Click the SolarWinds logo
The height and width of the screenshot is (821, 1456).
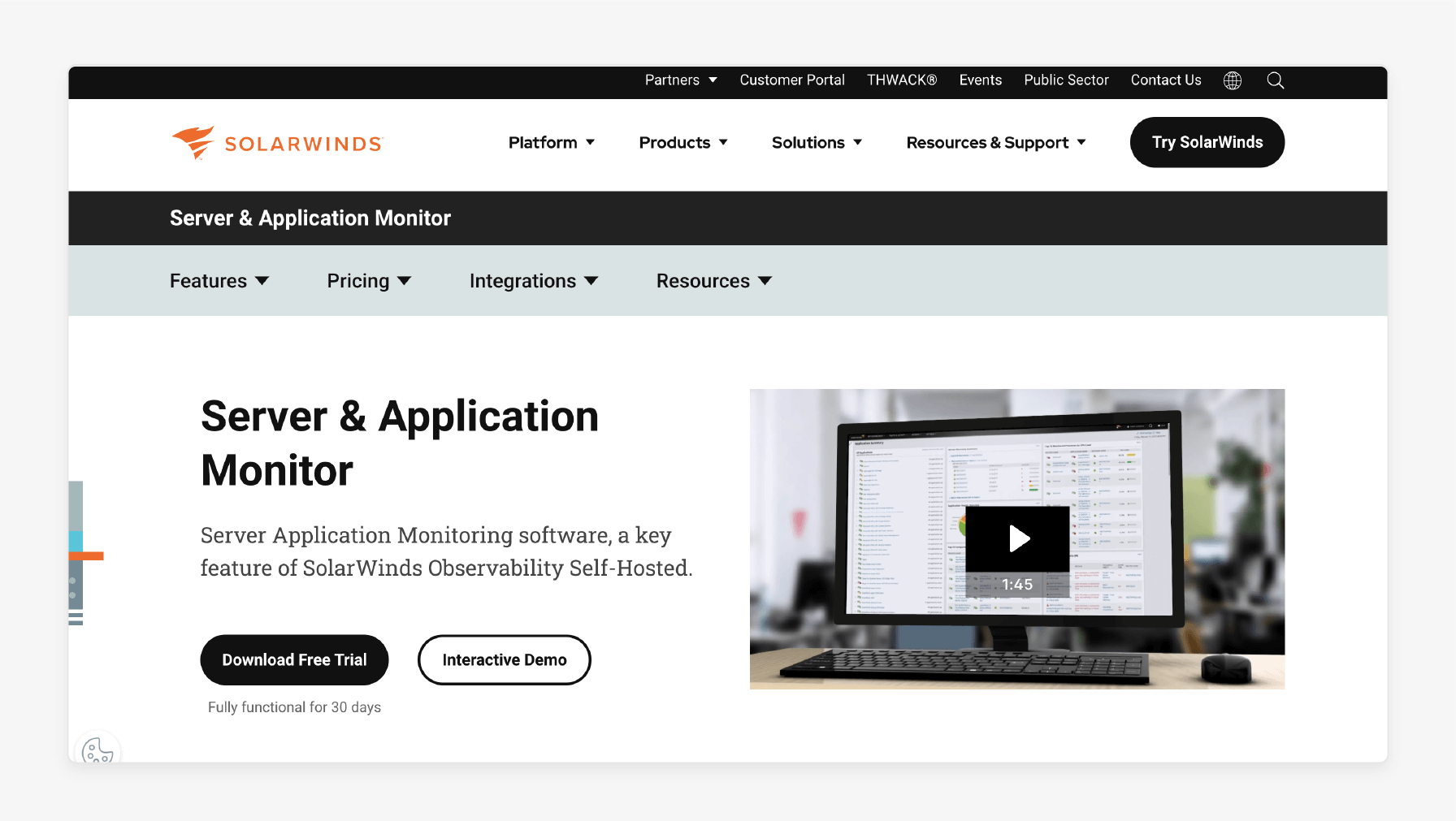click(x=277, y=143)
